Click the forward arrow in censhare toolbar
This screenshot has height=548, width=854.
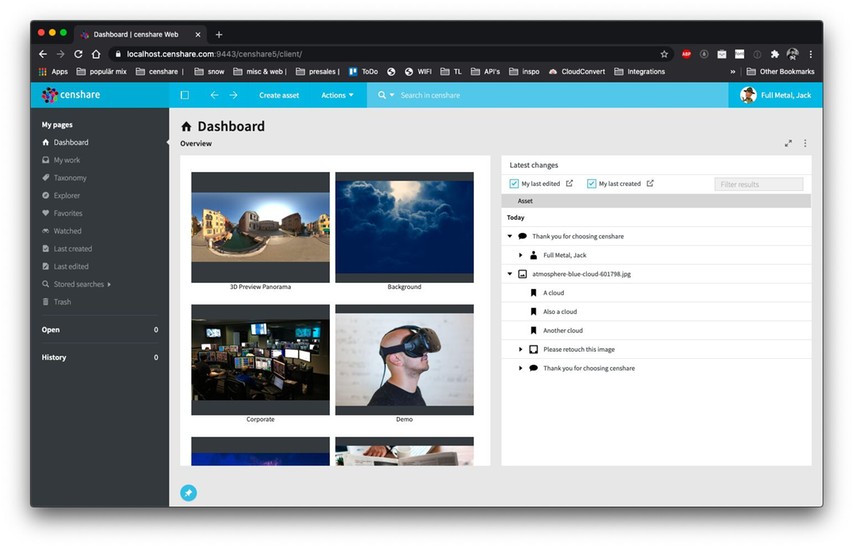[x=234, y=95]
